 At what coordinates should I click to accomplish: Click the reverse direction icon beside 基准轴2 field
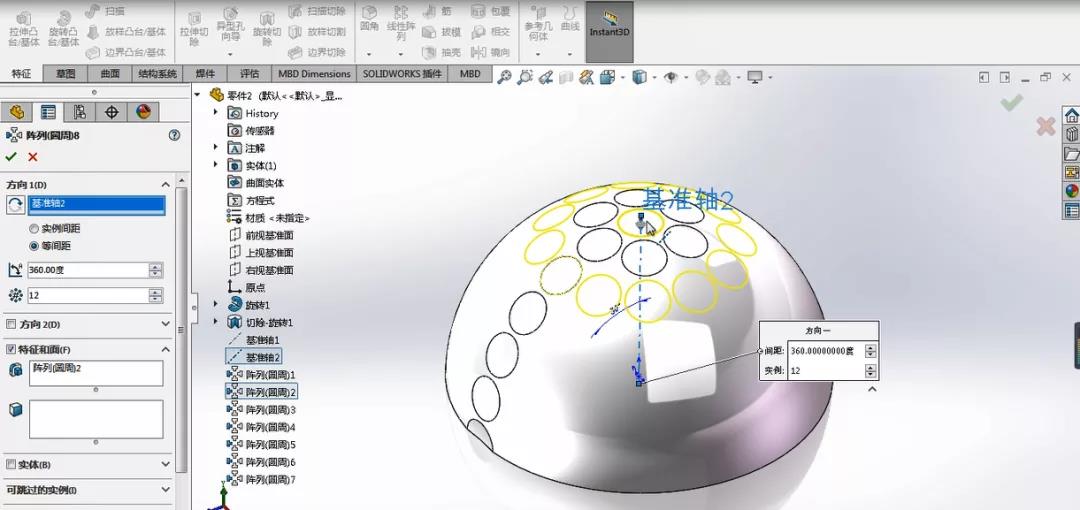click(15, 204)
